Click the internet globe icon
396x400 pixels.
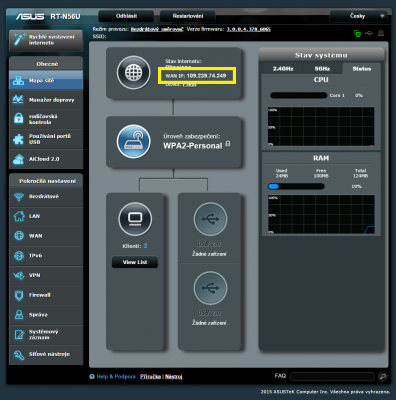click(134, 72)
